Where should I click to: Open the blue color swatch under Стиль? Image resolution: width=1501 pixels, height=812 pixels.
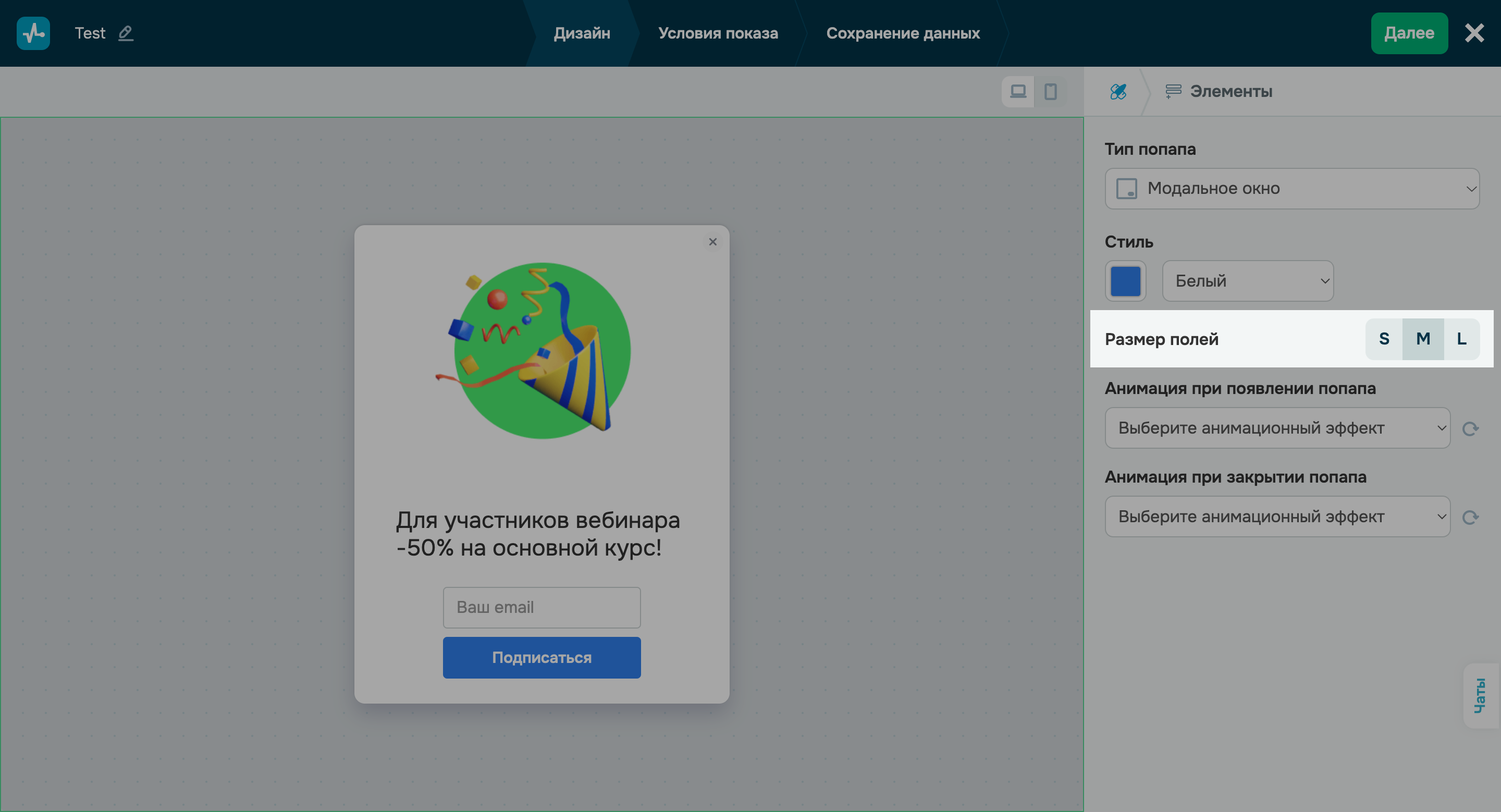[x=1125, y=281]
